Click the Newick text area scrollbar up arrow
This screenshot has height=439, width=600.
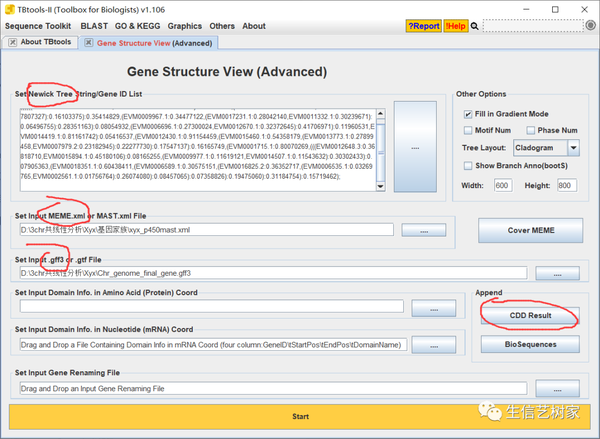click(380, 113)
